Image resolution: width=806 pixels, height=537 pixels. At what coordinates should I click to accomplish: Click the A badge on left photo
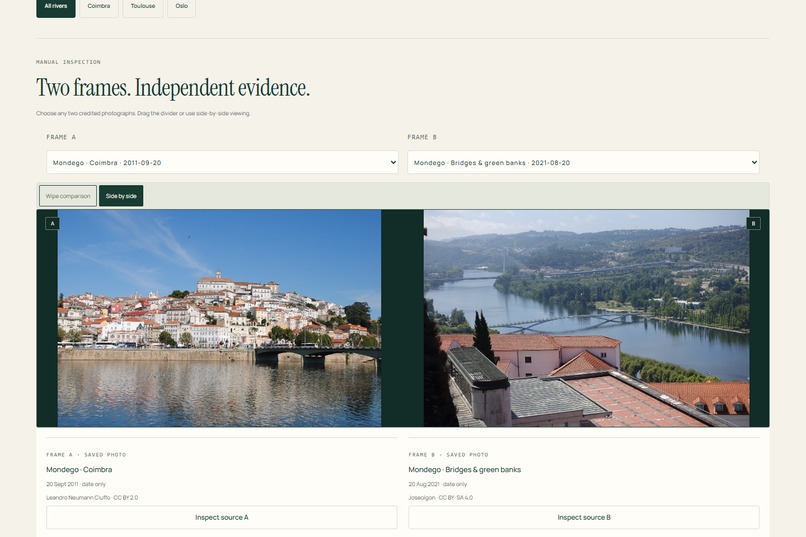tap(52, 224)
